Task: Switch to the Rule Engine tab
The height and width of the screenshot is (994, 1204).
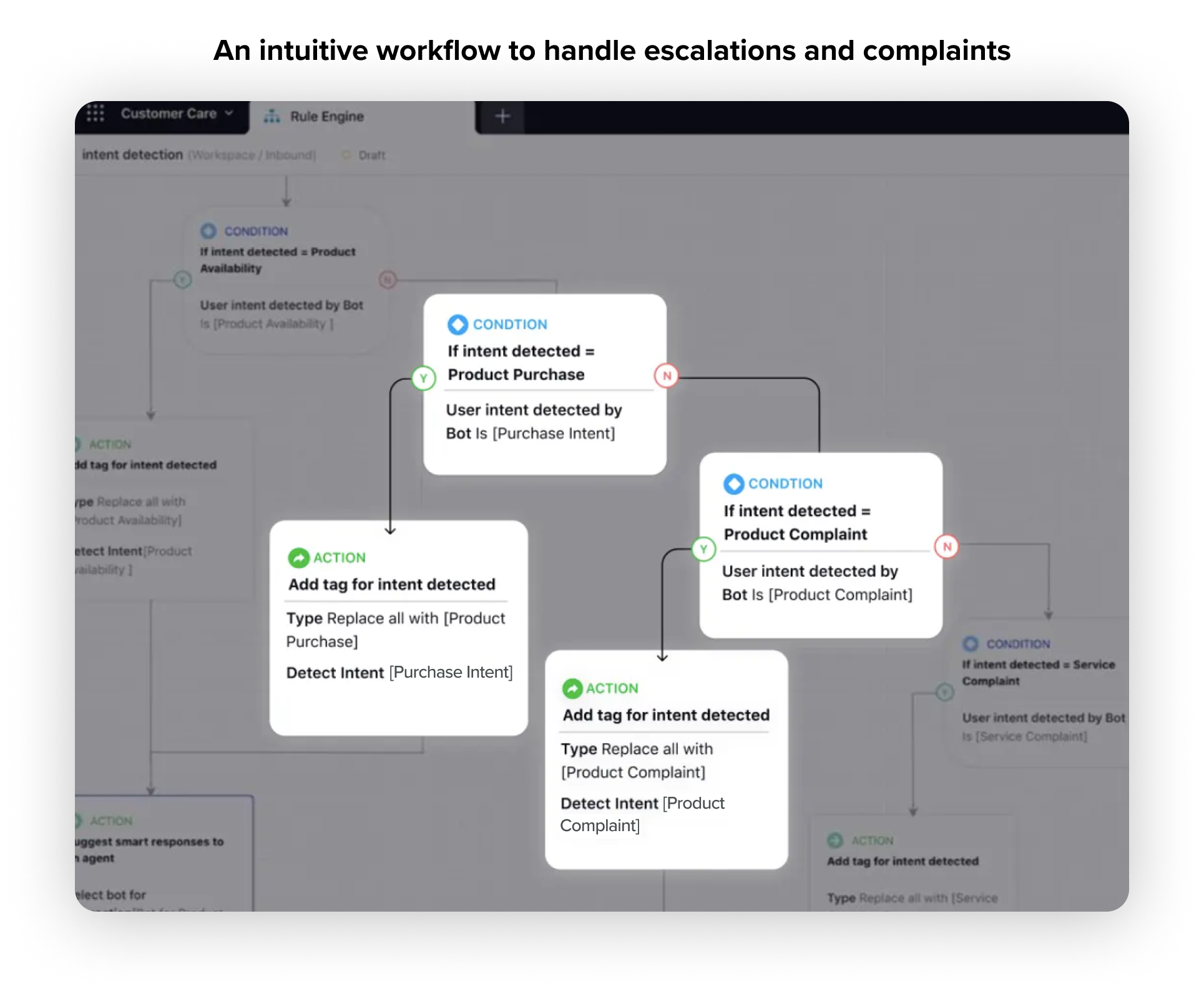Action: [326, 117]
